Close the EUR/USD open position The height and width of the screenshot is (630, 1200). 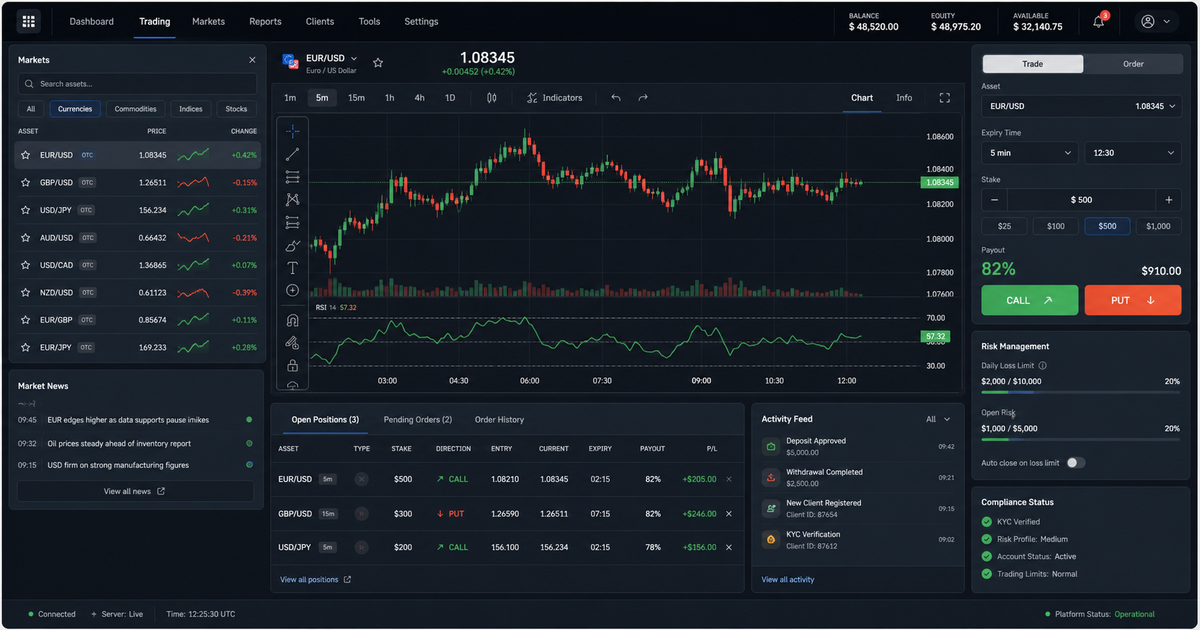pyautogui.click(x=728, y=479)
